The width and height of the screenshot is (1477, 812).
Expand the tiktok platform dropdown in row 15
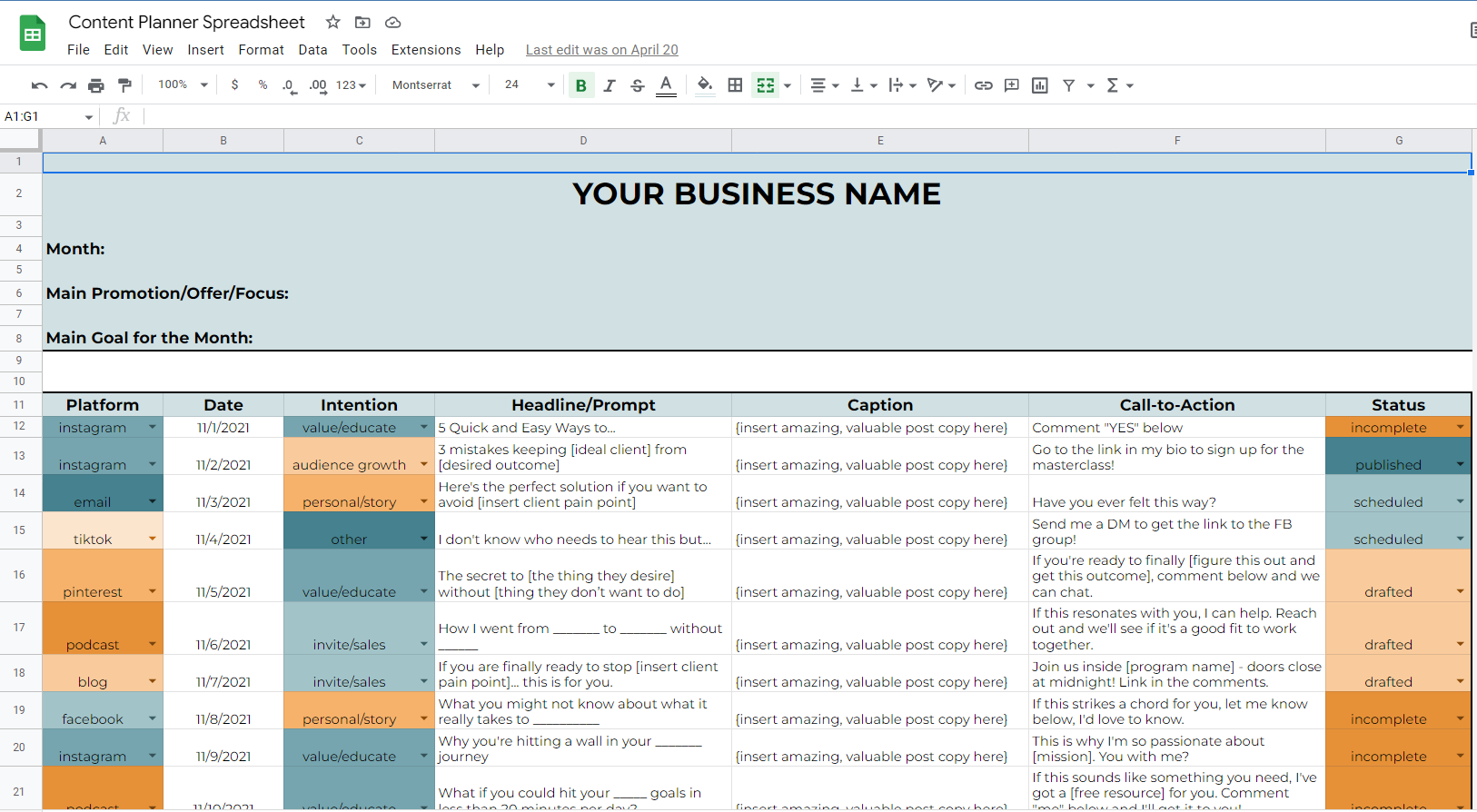pyautogui.click(x=152, y=539)
